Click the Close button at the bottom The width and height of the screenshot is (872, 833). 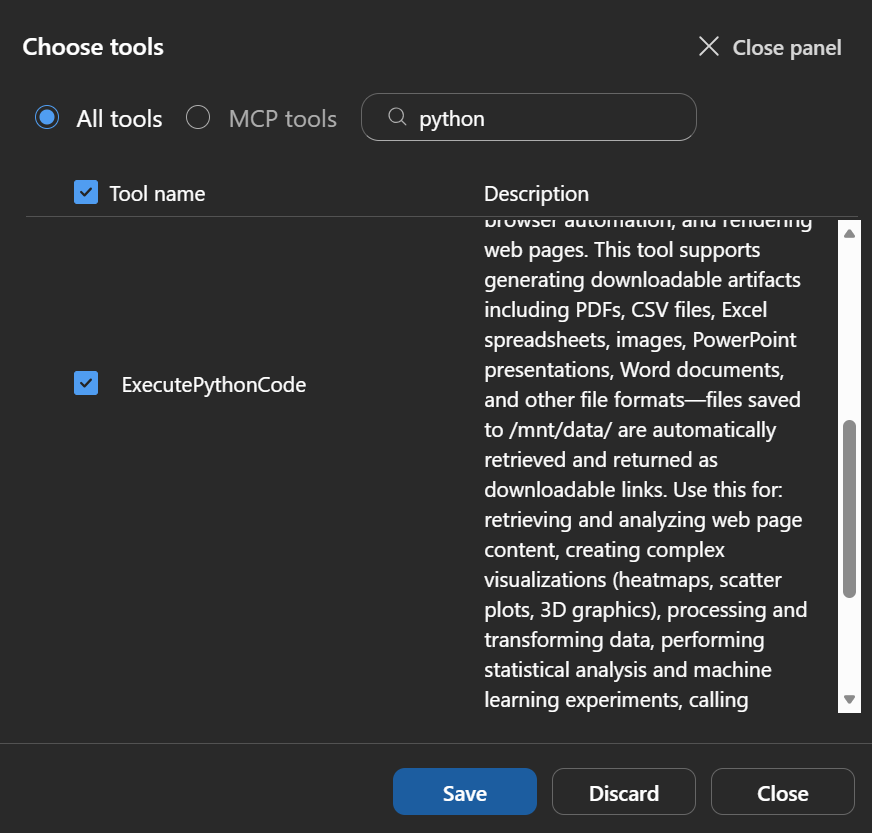coord(782,793)
